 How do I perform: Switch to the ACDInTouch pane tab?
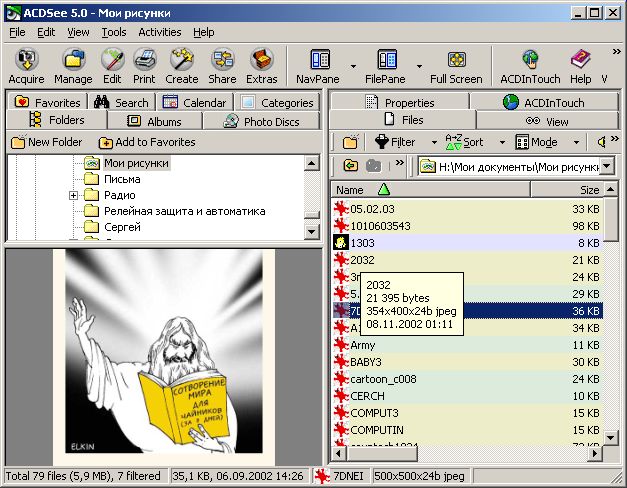[544, 102]
